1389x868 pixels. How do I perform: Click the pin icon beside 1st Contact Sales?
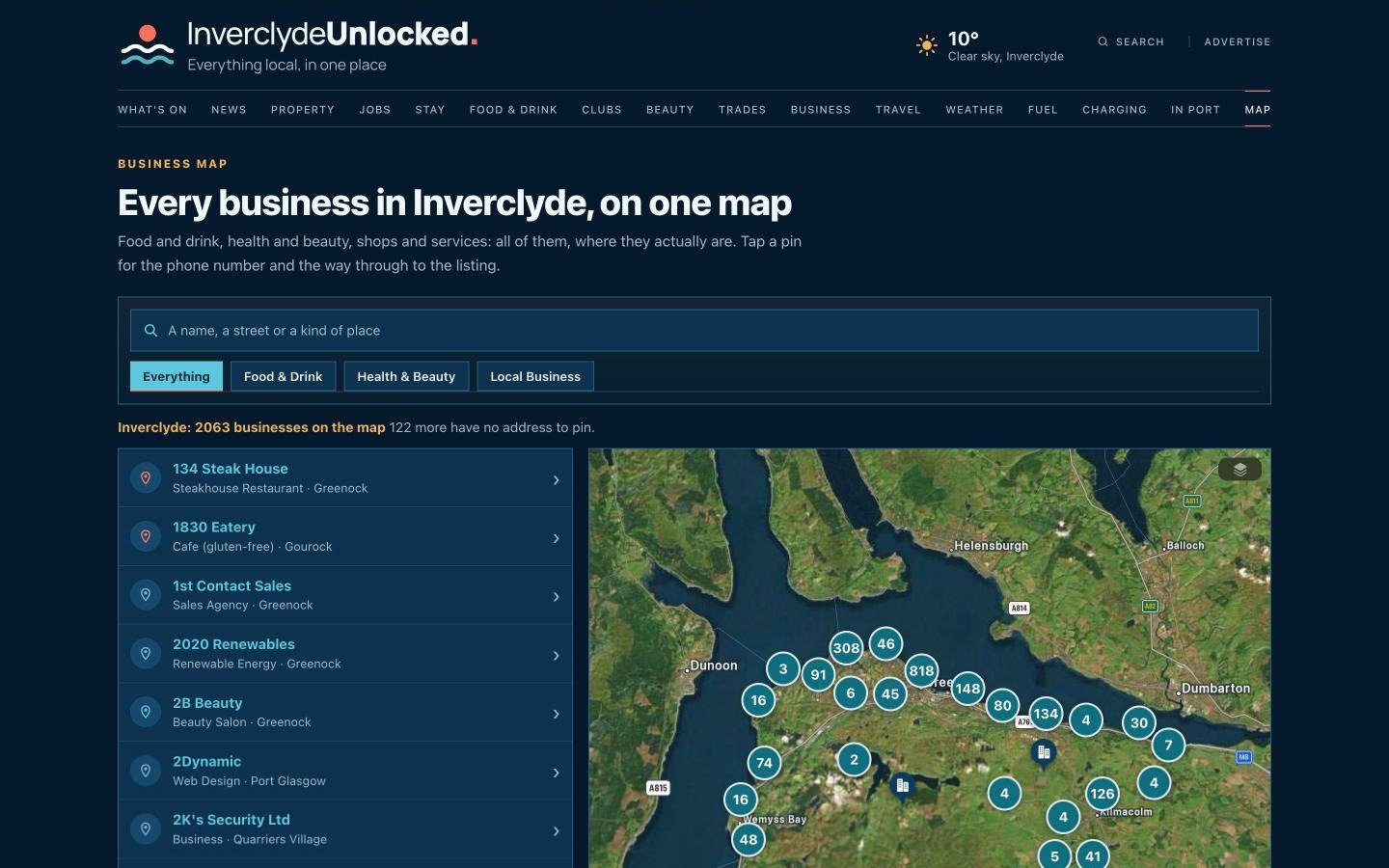pyautogui.click(x=146, y=595)
